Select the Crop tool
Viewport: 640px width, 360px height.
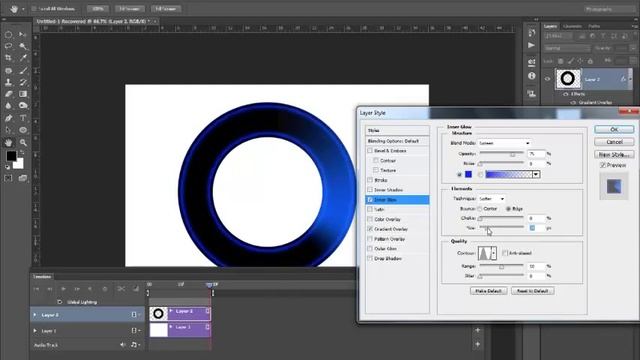pyautogui.click(x=8, y=58)
